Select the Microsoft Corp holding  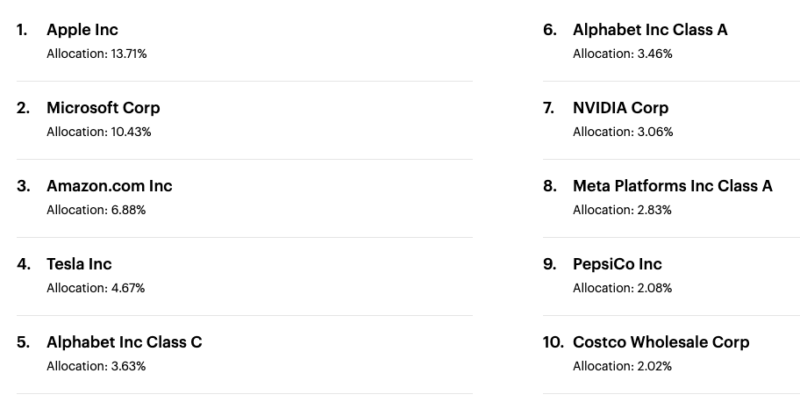(x=103, y=108)
